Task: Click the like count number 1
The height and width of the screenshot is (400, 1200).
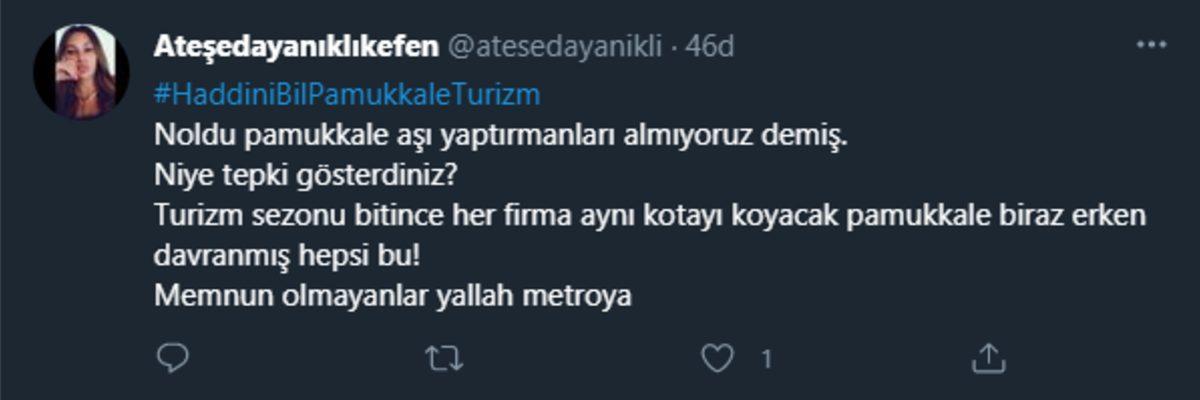Action: (765, 358)
